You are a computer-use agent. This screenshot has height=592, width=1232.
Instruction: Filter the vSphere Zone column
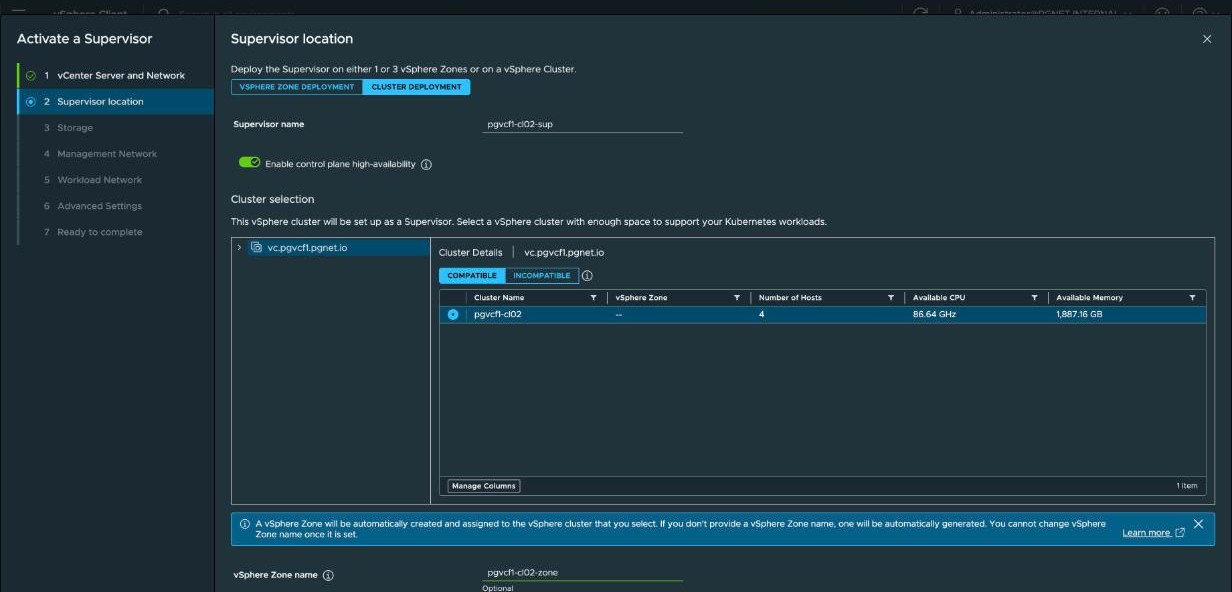click(737, 298)
